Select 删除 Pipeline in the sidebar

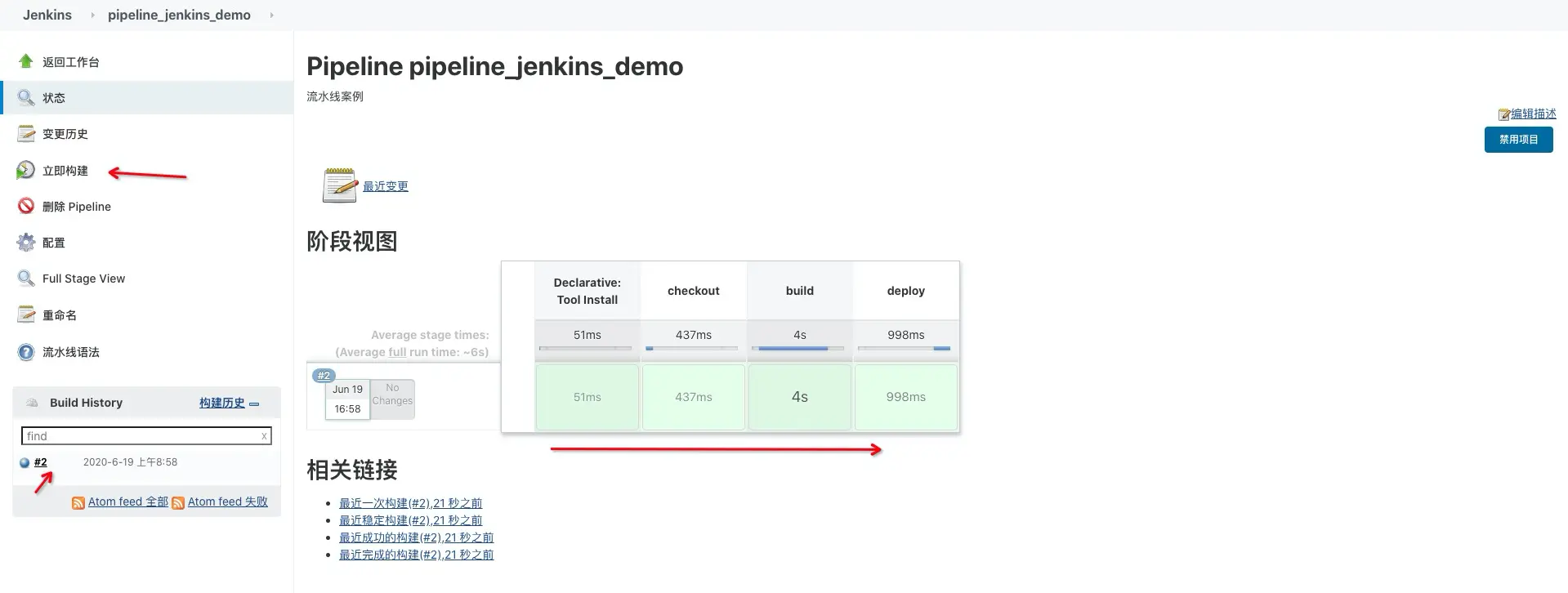[77, 207]
